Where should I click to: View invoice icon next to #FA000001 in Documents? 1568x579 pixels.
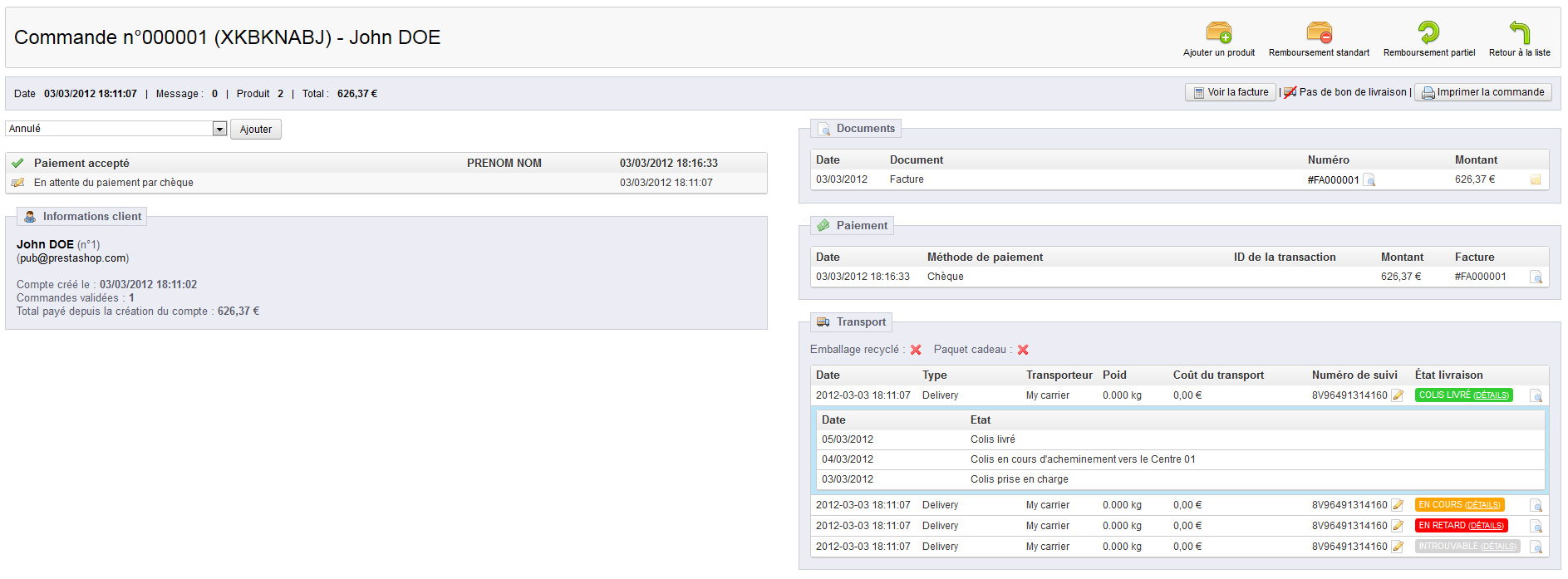pos(1369,180)
